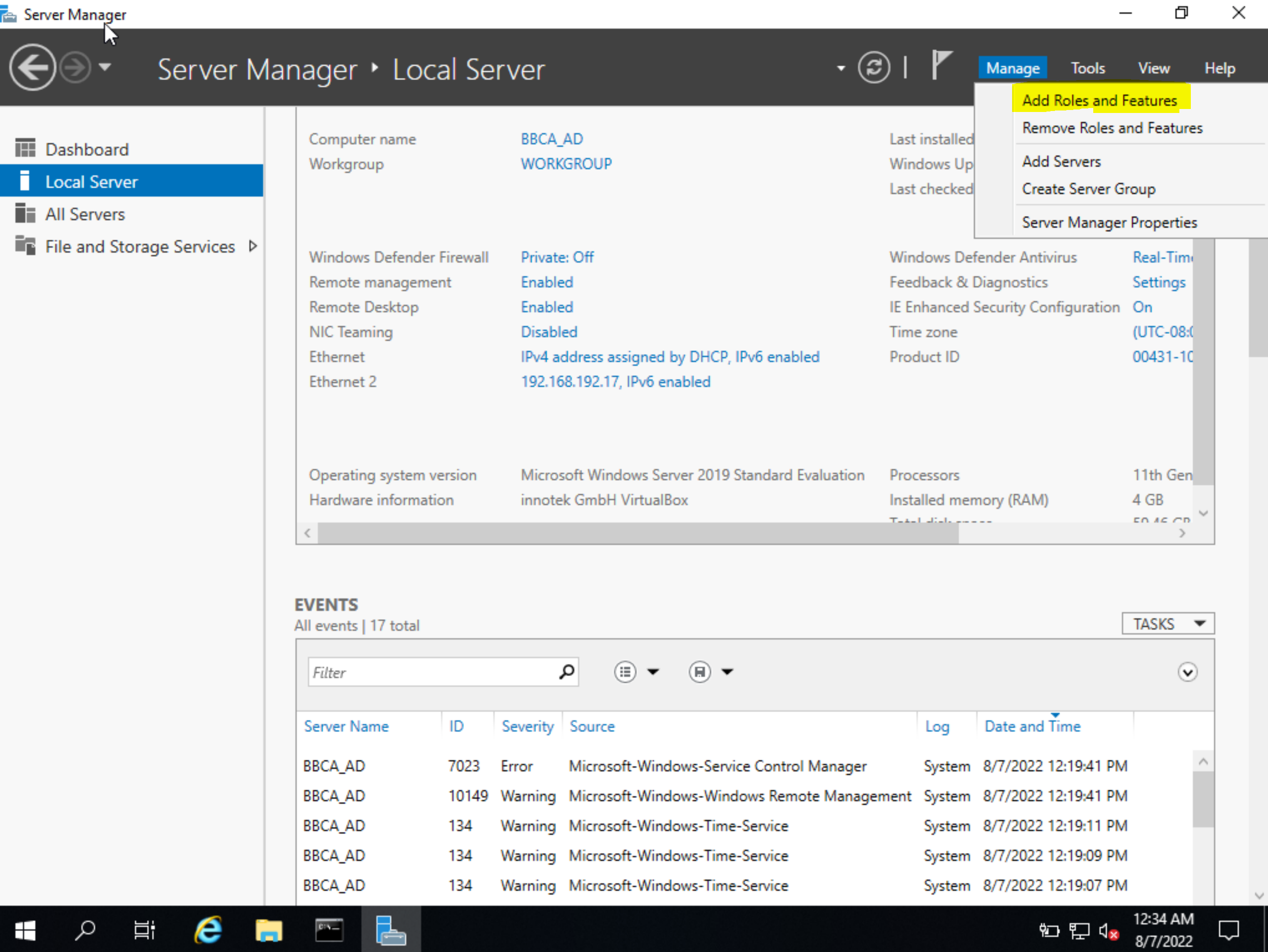Image resolution: width=1268 pixels, height=952 pixels.
Task: Open dropdown arrow left of refresh icon
Action: (840, 68)
